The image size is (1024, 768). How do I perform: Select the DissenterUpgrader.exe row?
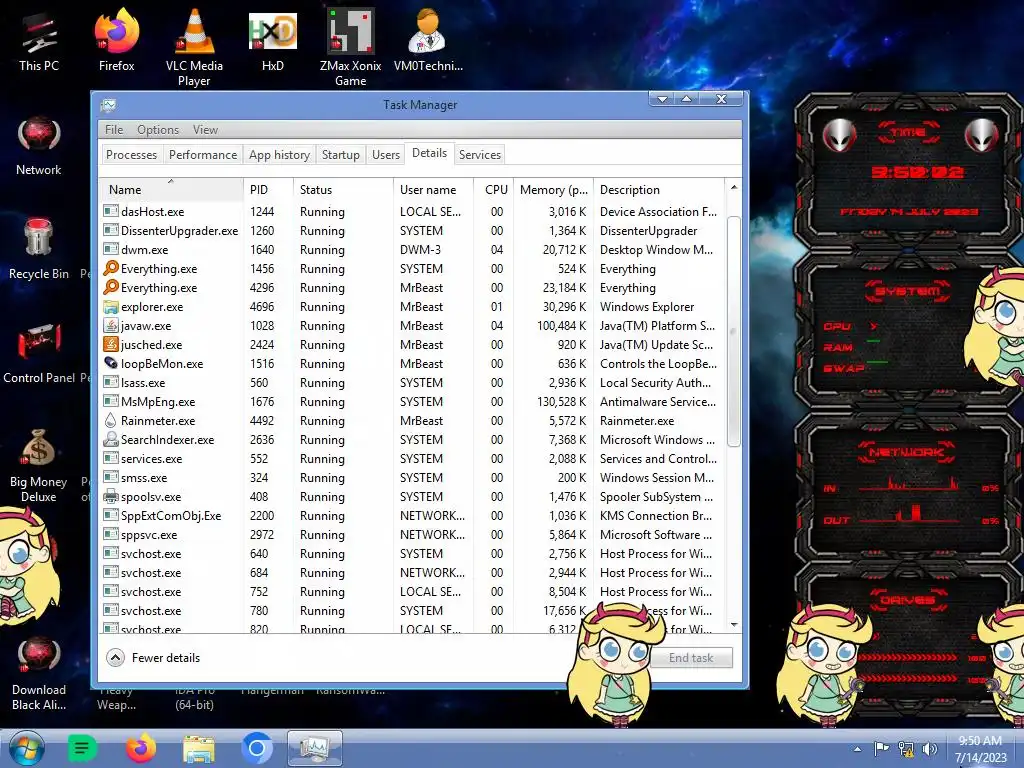click(x=412, y=231)
